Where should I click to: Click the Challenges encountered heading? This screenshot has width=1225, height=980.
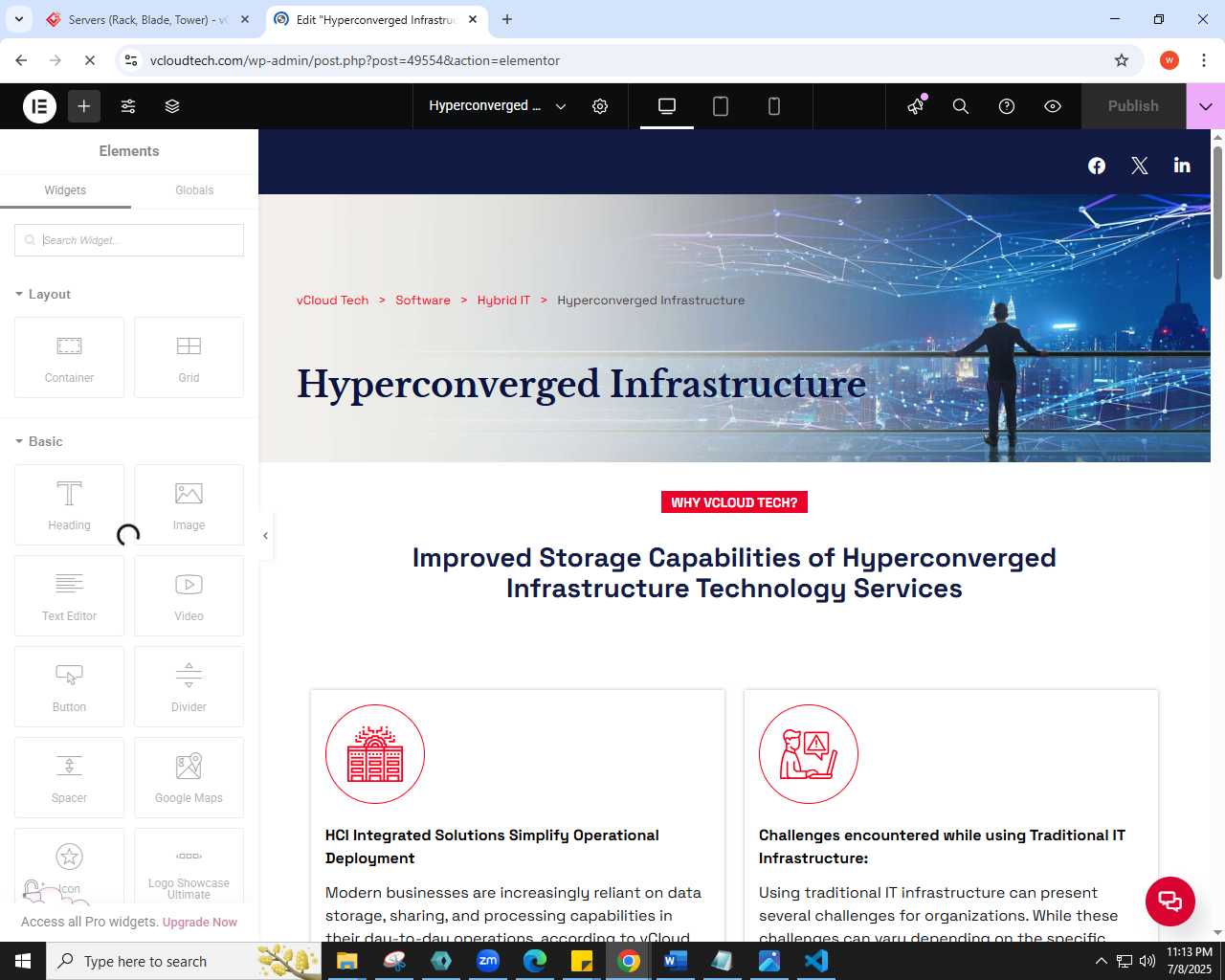click(x=942, y=847)
